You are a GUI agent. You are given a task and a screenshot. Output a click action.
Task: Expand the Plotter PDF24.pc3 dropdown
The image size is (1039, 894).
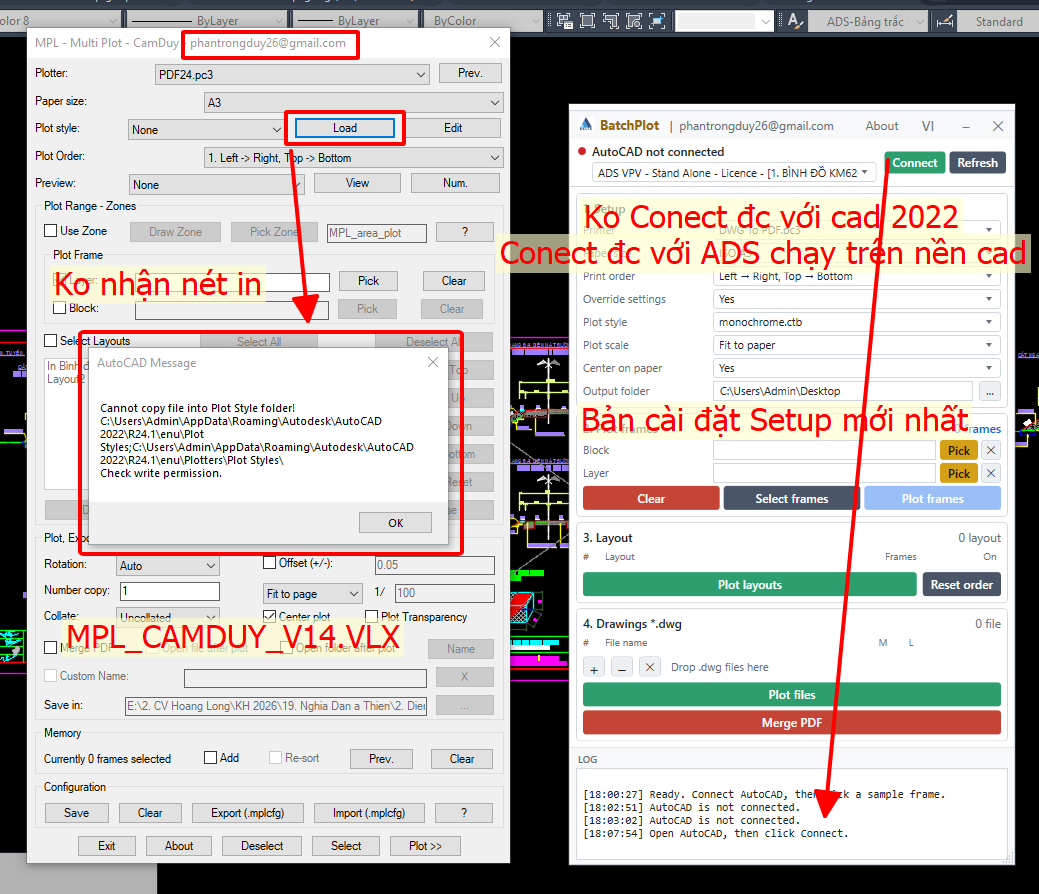pyautogui.click(x=292, y=74)
